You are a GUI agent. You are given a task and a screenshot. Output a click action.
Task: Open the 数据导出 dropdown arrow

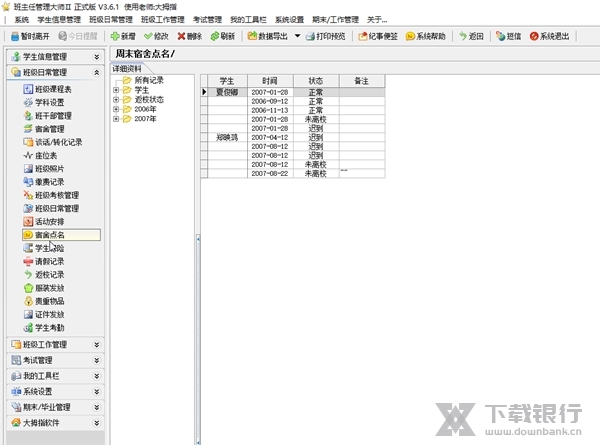point(297,36)
